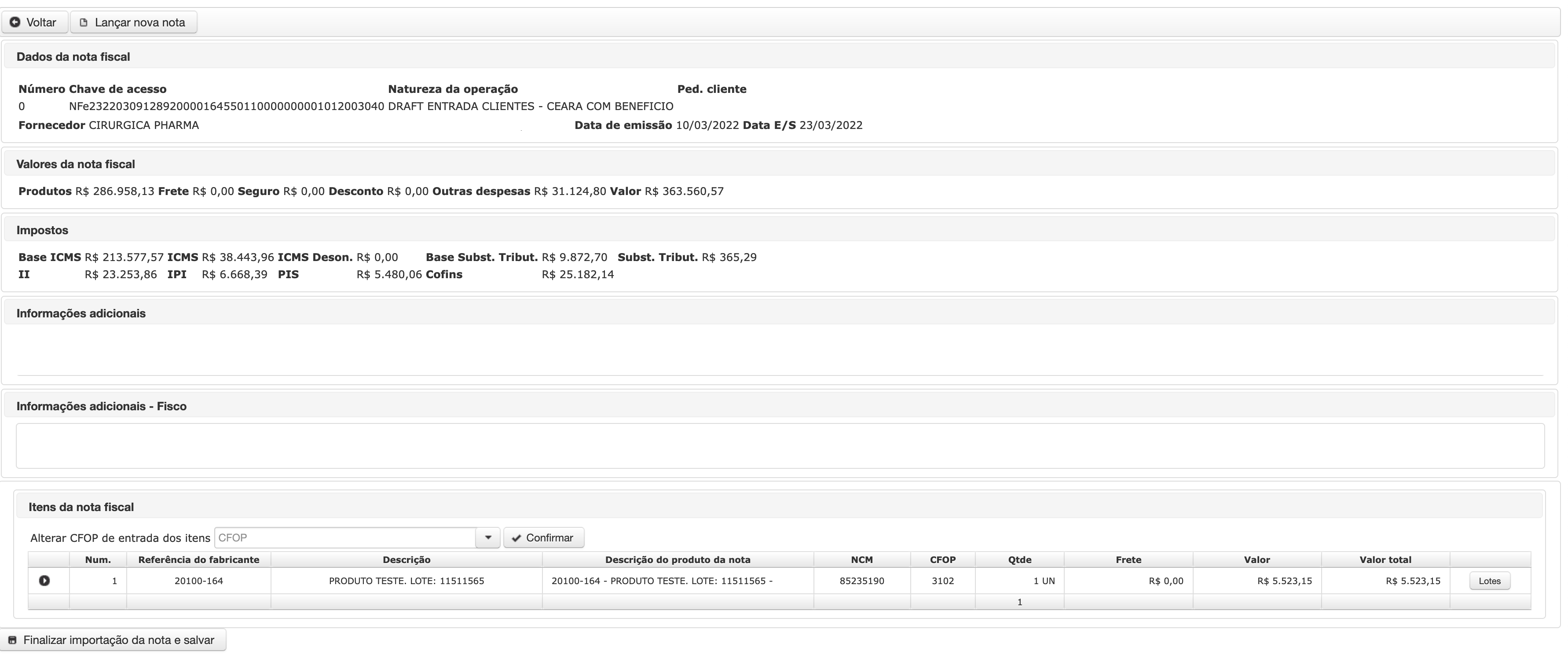Screen dimensions: 1568x655
Task: Click the Descrição column header
Action: [x=407, y=559]
